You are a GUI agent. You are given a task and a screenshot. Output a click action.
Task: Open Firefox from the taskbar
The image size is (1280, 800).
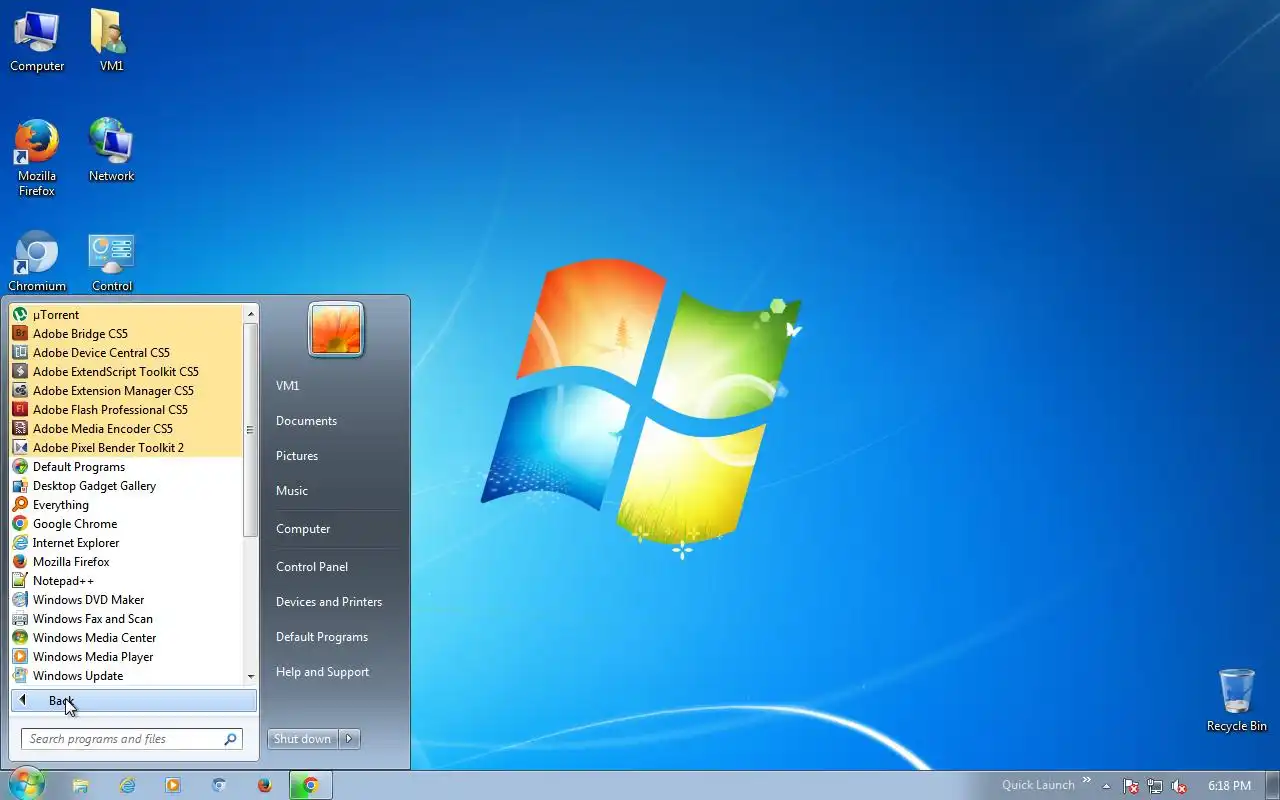point(265,785)
